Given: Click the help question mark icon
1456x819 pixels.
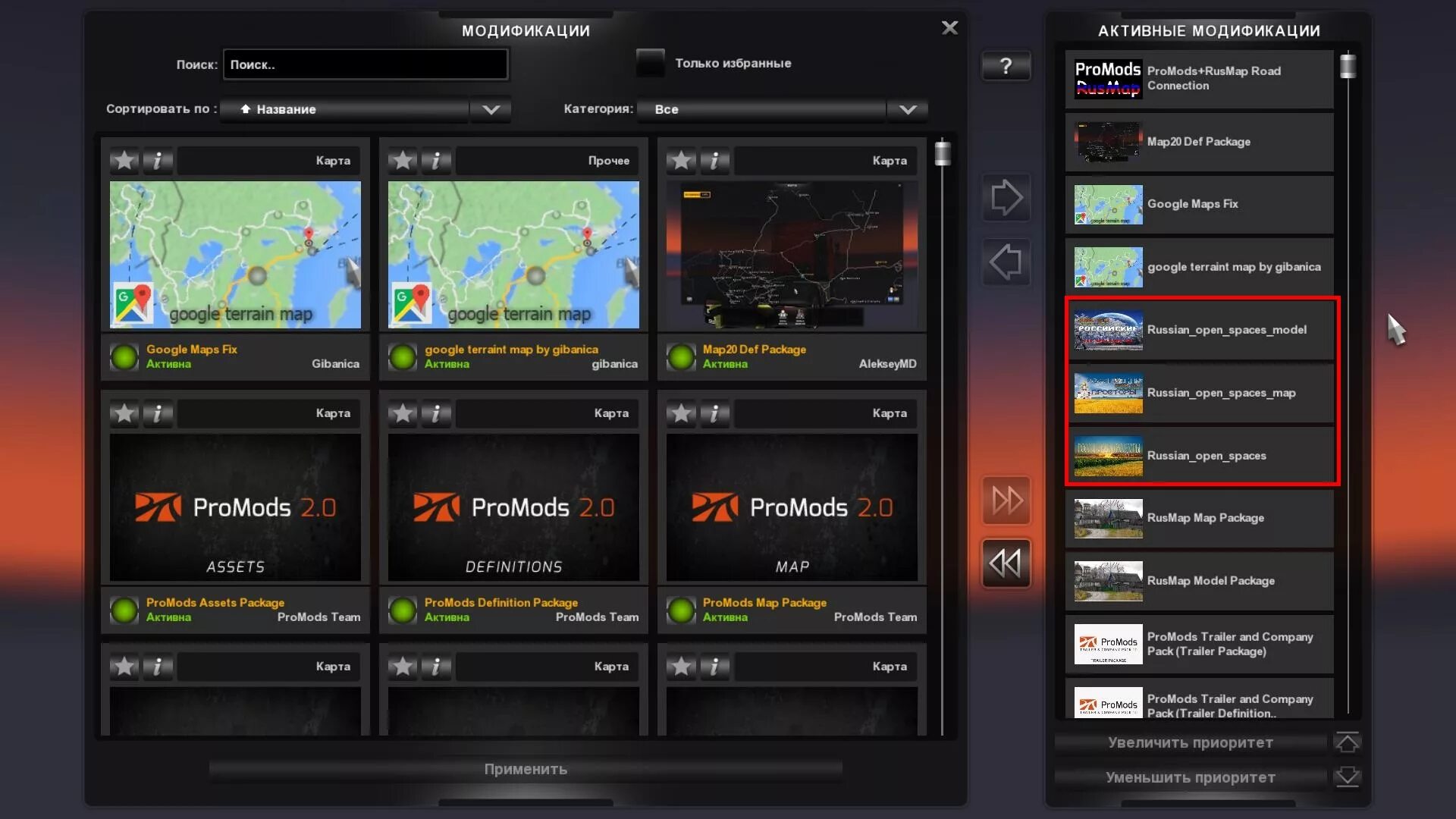Looking at the screenshot, I should [1006, 64].
